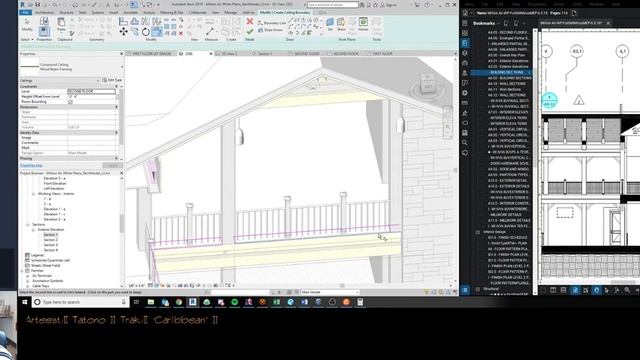This screenshot has height=360, width=640.
Task: Click the Level value field SECOND FLOOR
Action: coord(91,91)
